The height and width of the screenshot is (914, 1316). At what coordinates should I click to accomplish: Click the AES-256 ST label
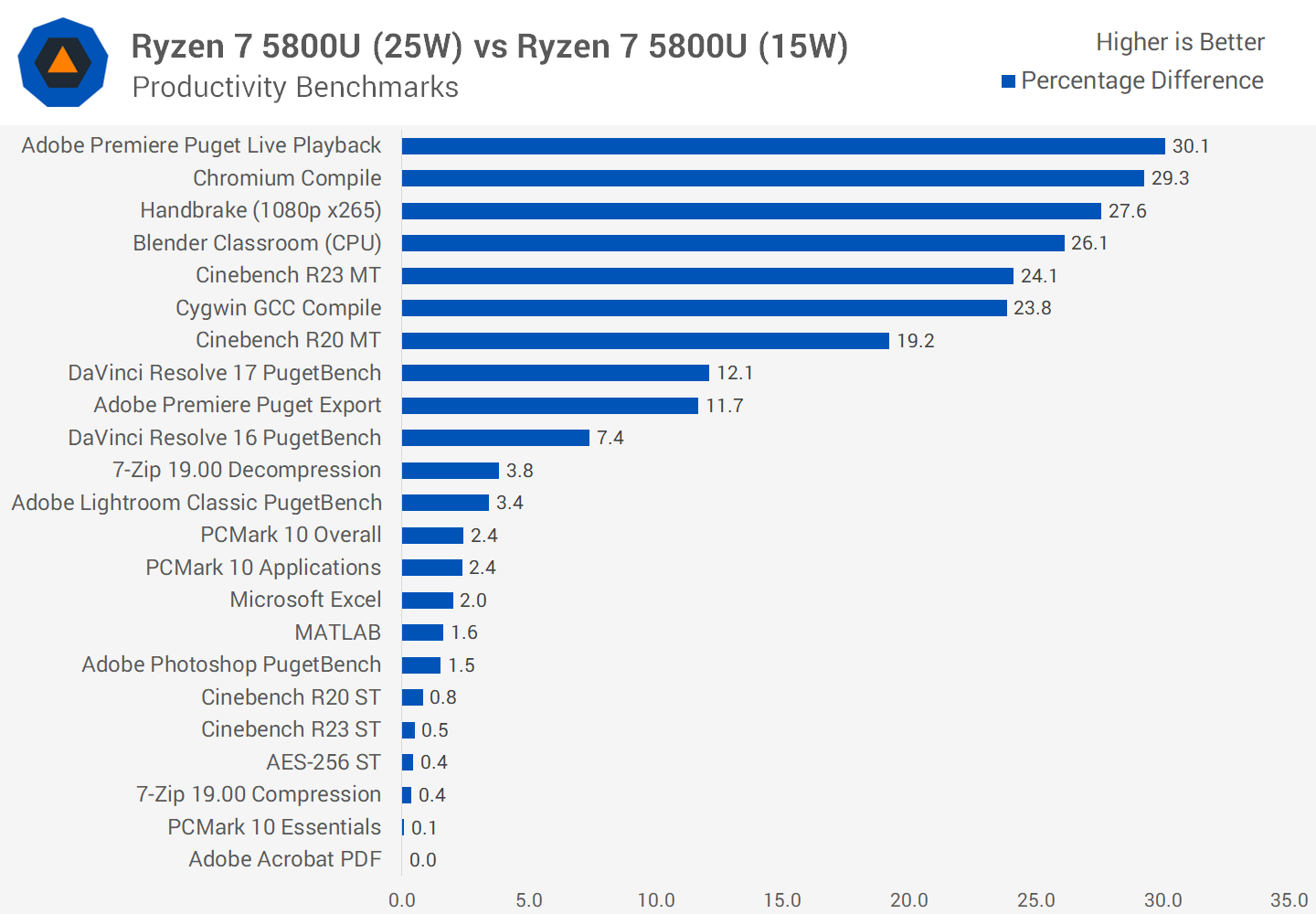tap(324, 762)
